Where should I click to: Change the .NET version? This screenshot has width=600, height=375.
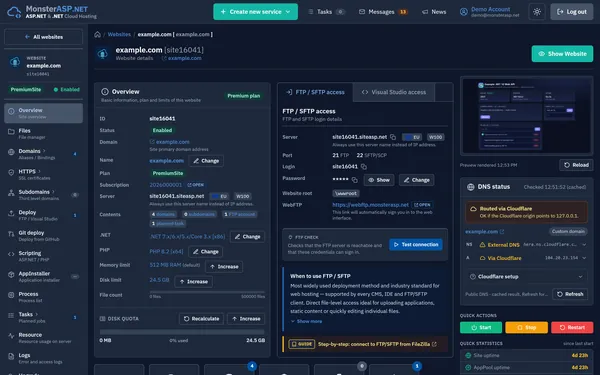click(247, 237)
